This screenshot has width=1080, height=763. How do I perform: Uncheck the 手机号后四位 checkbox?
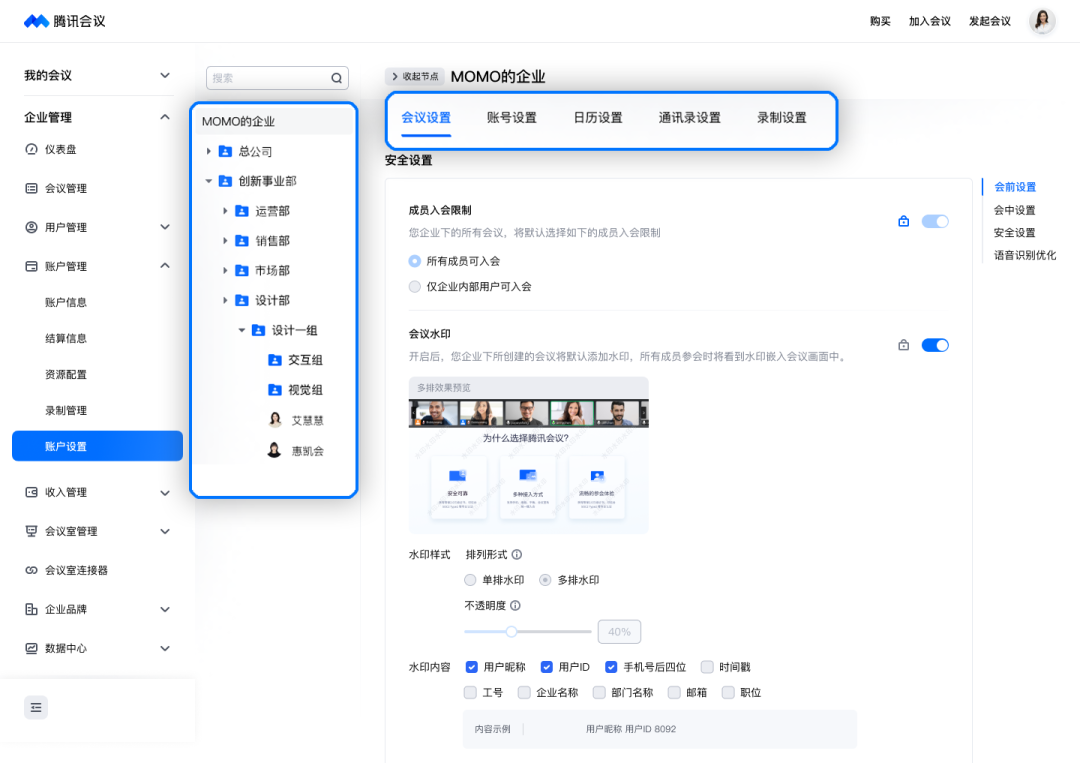(x=611, y=667)
